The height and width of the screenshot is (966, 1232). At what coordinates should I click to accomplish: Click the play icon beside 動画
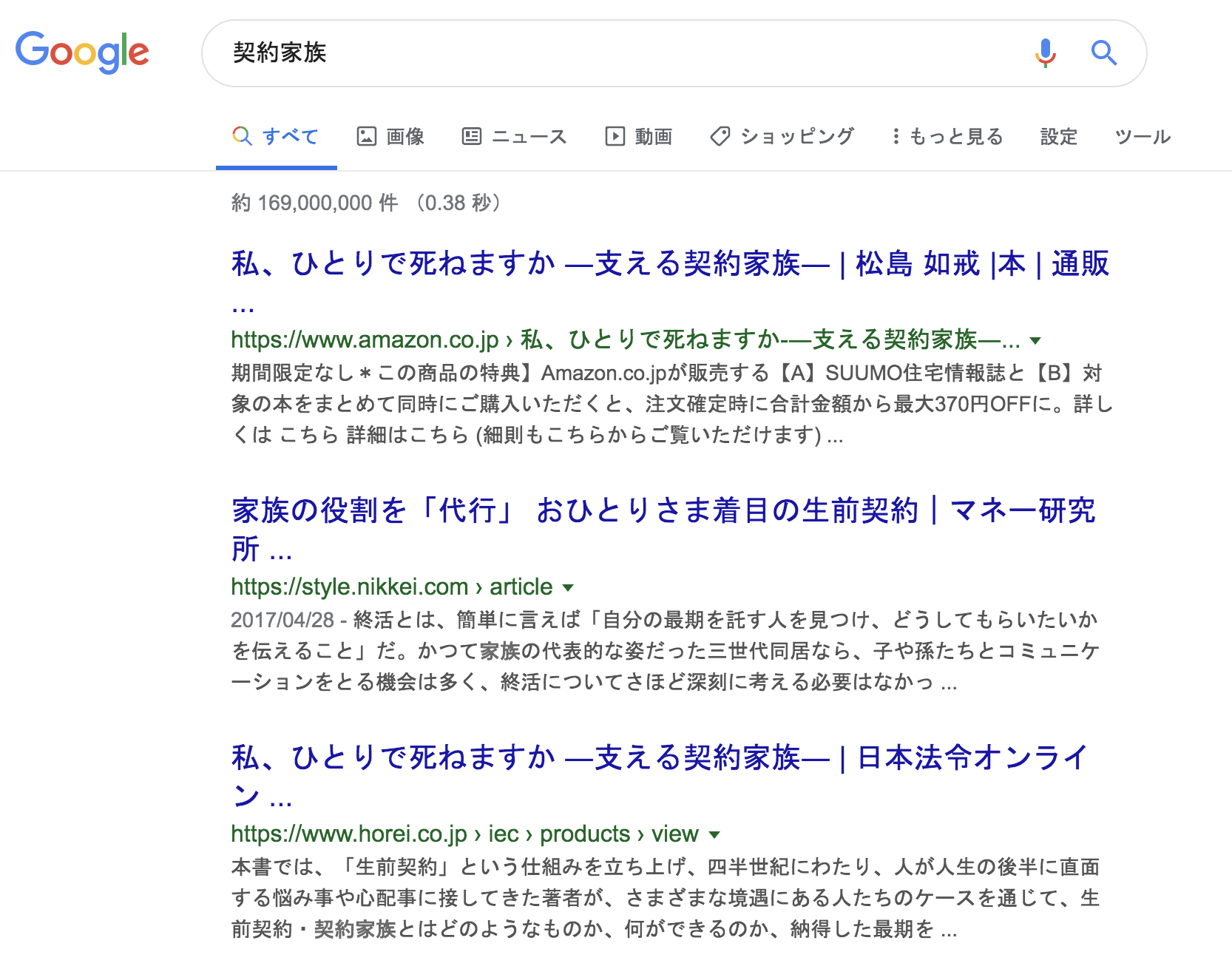click(615, 136)
